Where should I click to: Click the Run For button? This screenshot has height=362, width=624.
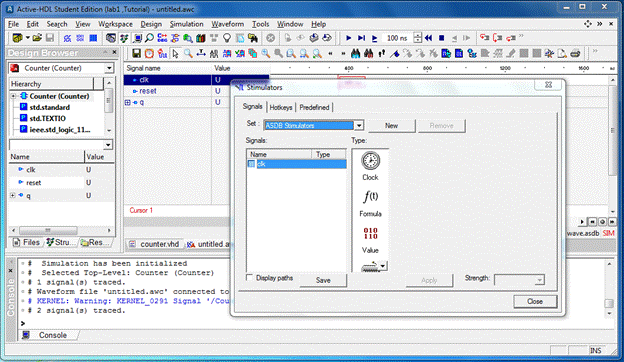pos(374,38)
